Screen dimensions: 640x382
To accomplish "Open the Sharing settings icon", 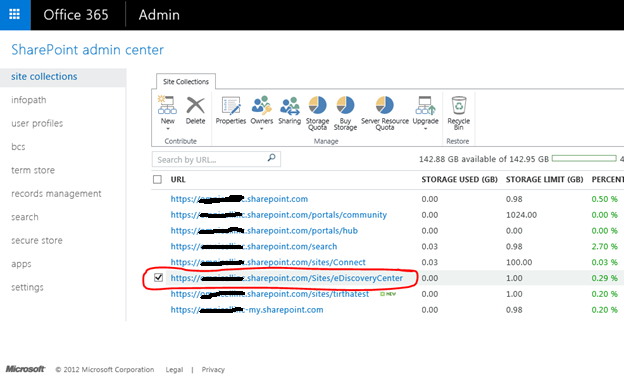I will 289,105.
